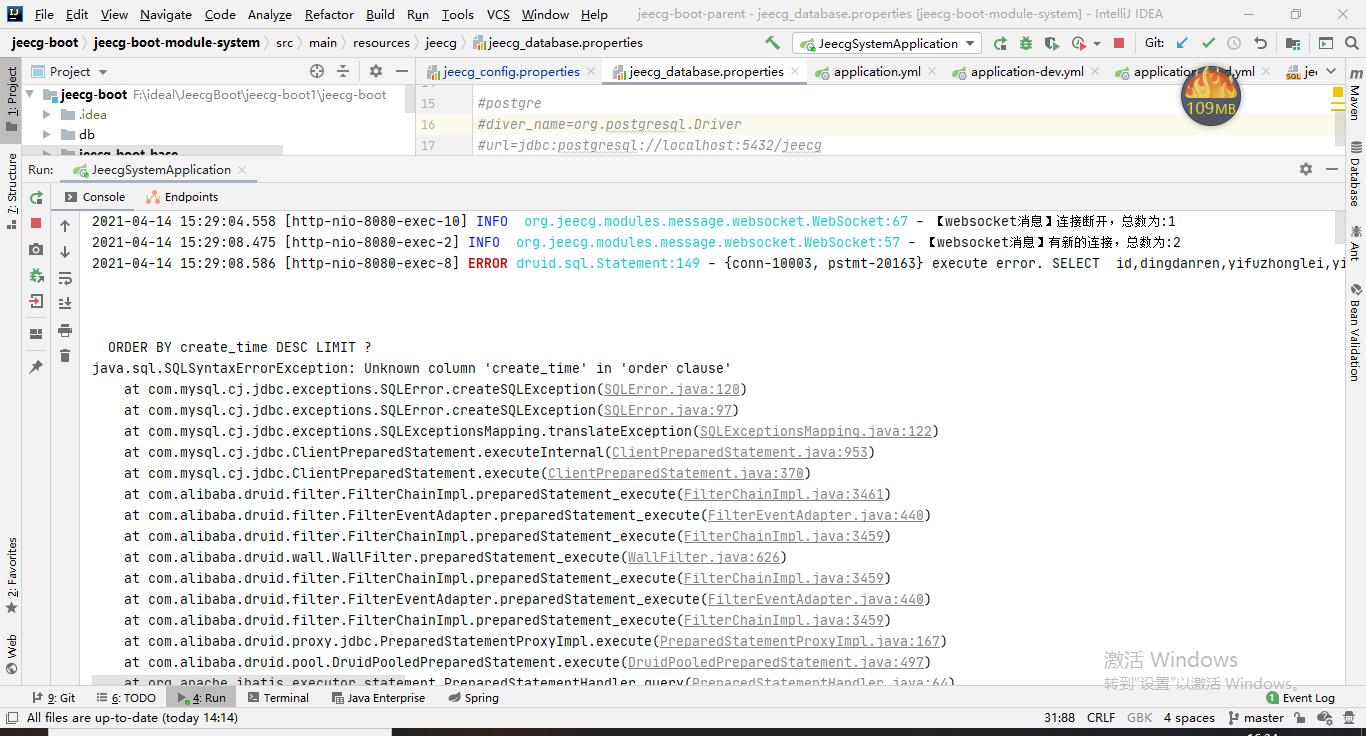Show the hidden editor tabs list chevron
This screenshot has height=736, width=1366.
click(x=1329, y=72)
